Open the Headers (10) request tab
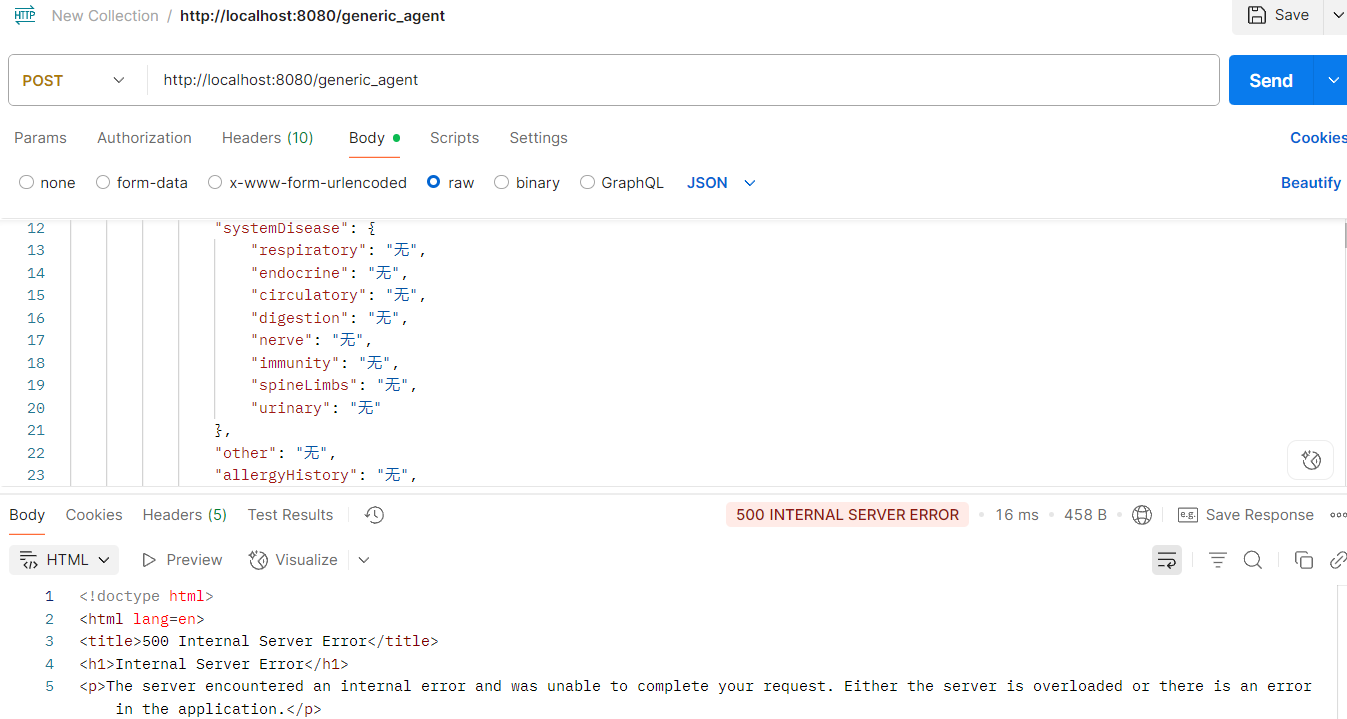The width and height of the screenshot is (1347, 719). click(x=267, y=138)
